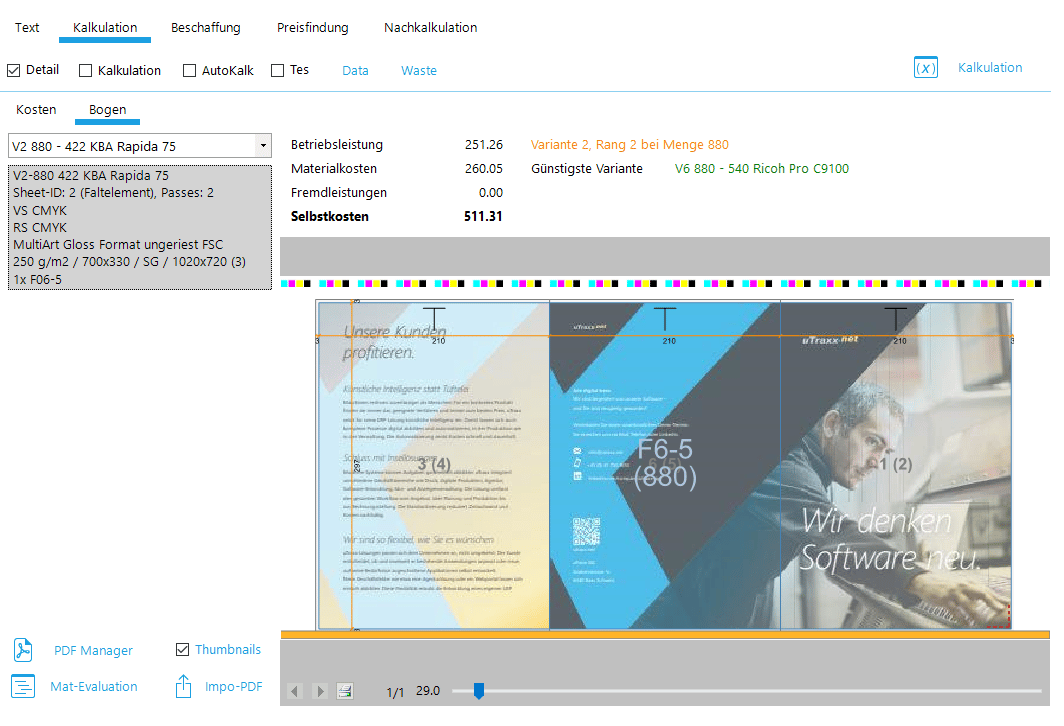Screen dimensions: 1064x726
Task: Open the Preisfindung tab
Action: [x=312, y=28]
